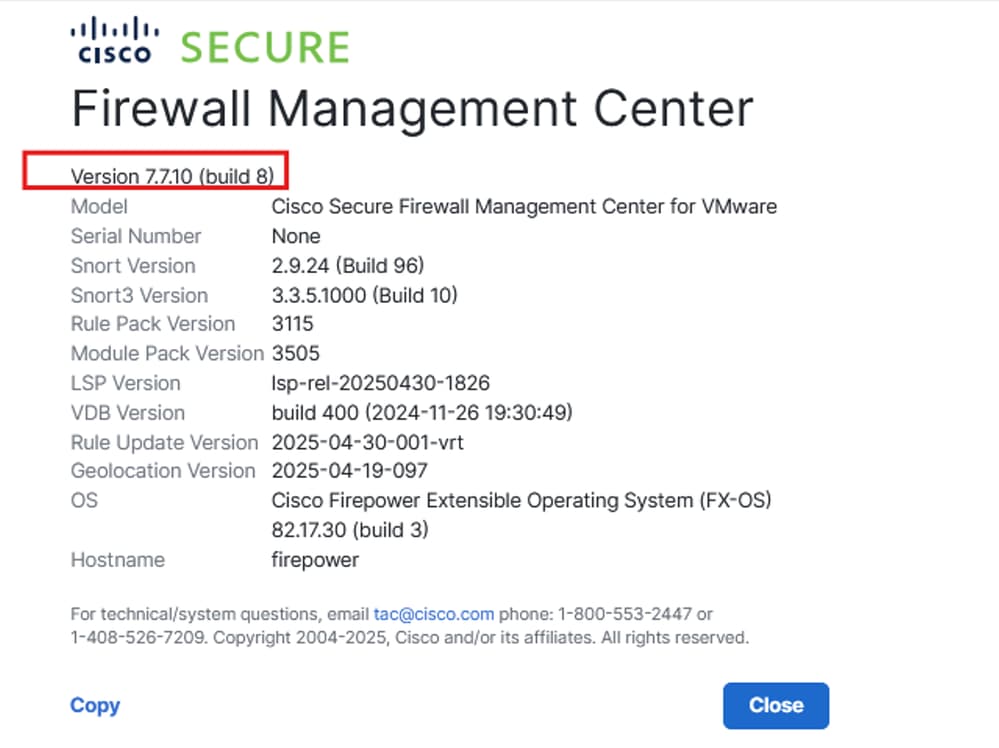Click the Rule Update Version value
Image resolution: width=999 pixels, height=748 pixels.
[367, 442]
